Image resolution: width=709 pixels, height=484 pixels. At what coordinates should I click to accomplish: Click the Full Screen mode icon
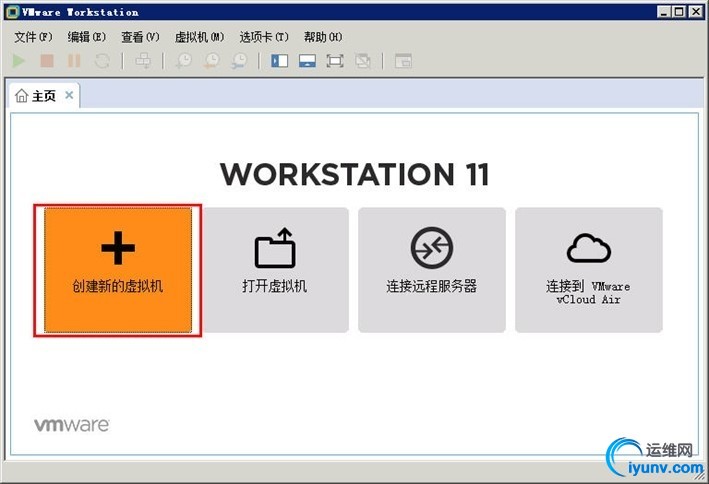(x=335, y=61)
